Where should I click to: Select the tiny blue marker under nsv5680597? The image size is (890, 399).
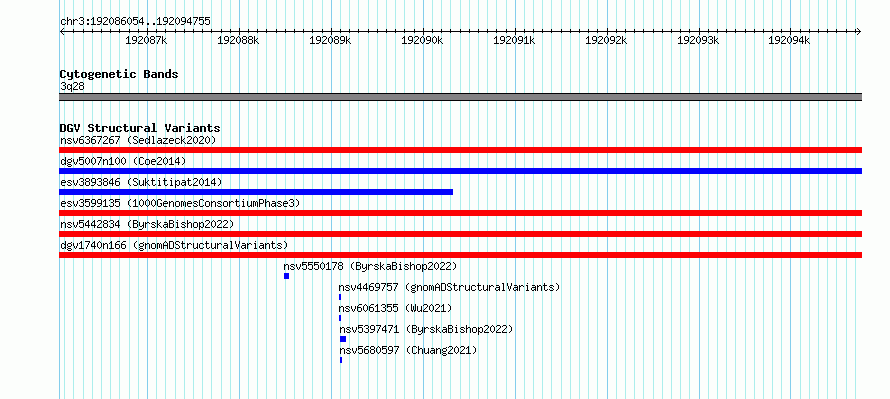click(341, 360)
